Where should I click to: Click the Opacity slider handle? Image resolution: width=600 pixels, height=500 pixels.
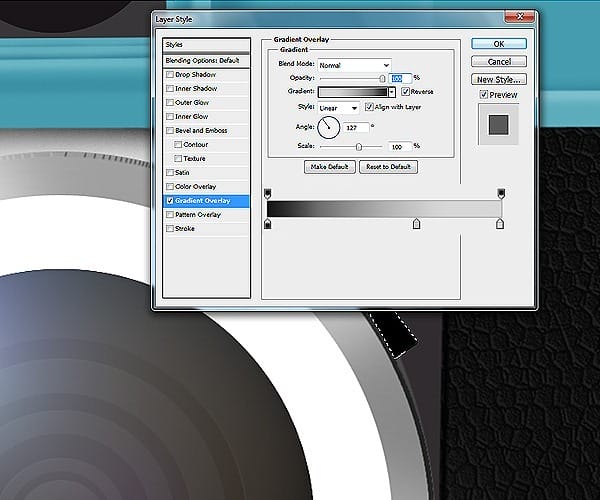pyautogui.click(x=382, y=78)
